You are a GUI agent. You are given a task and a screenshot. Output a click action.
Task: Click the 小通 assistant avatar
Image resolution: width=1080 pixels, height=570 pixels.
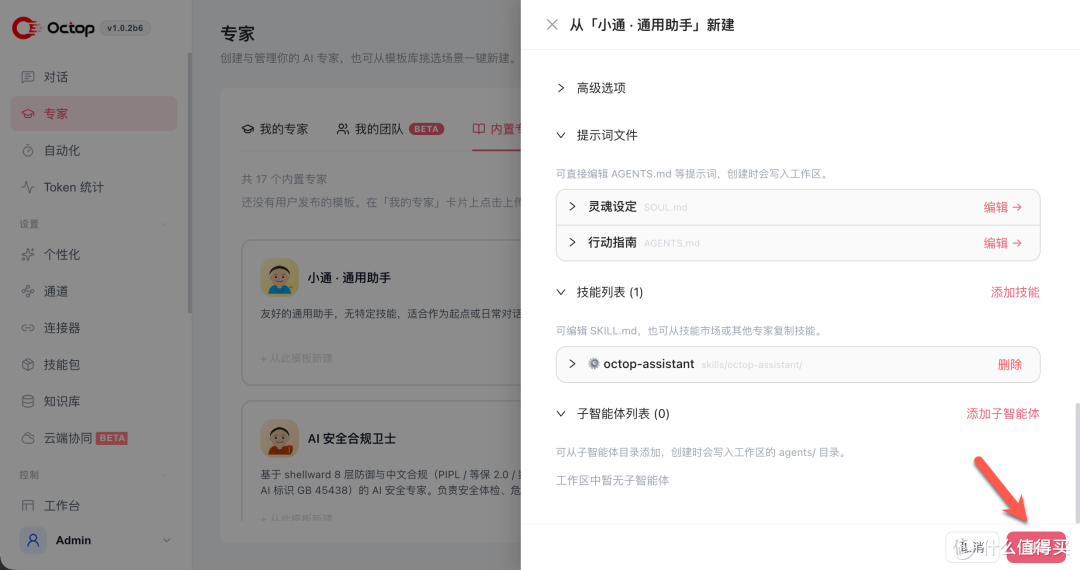click(x=279, y=277)
